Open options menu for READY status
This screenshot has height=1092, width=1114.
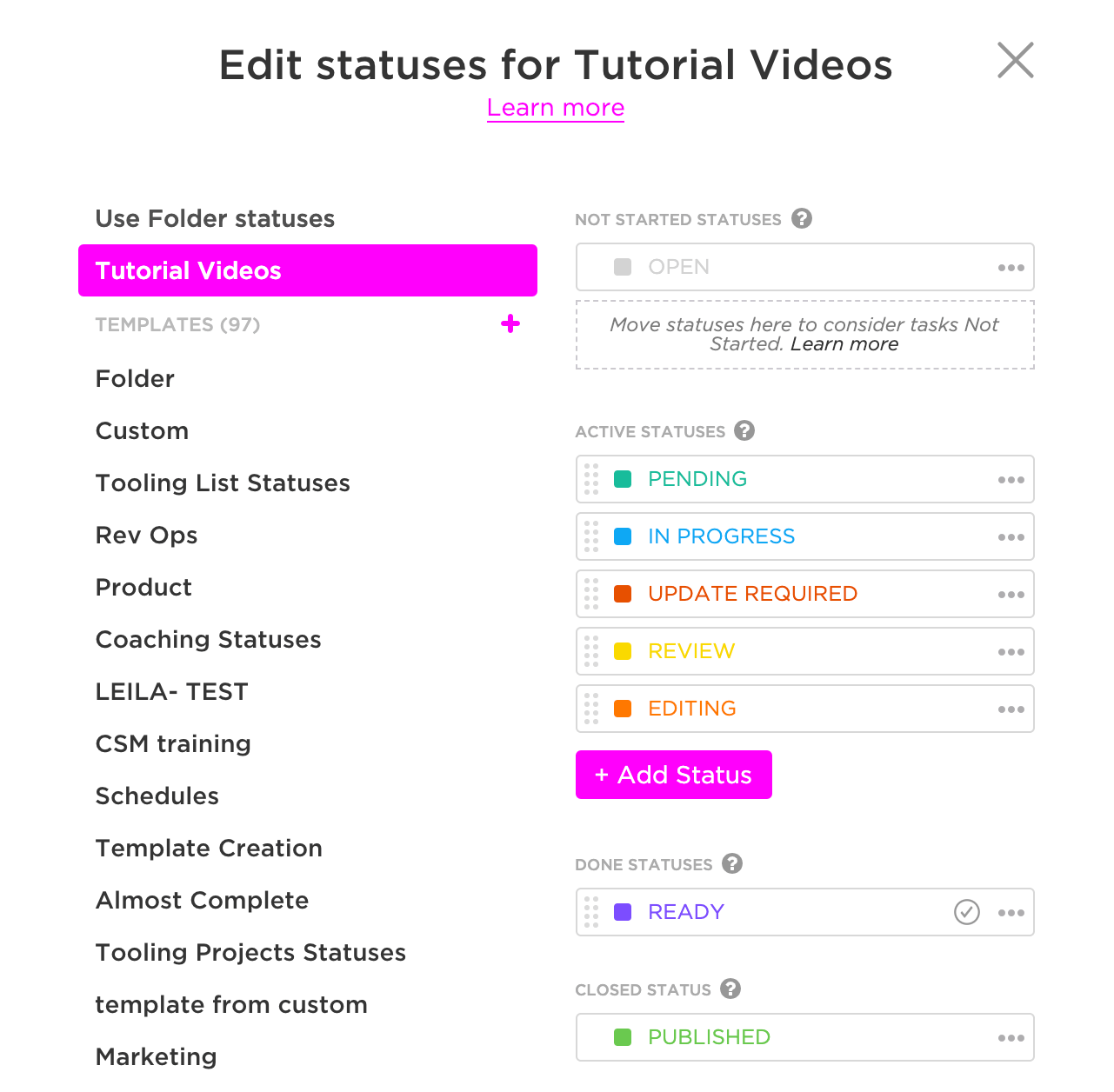coord(1011,913)
